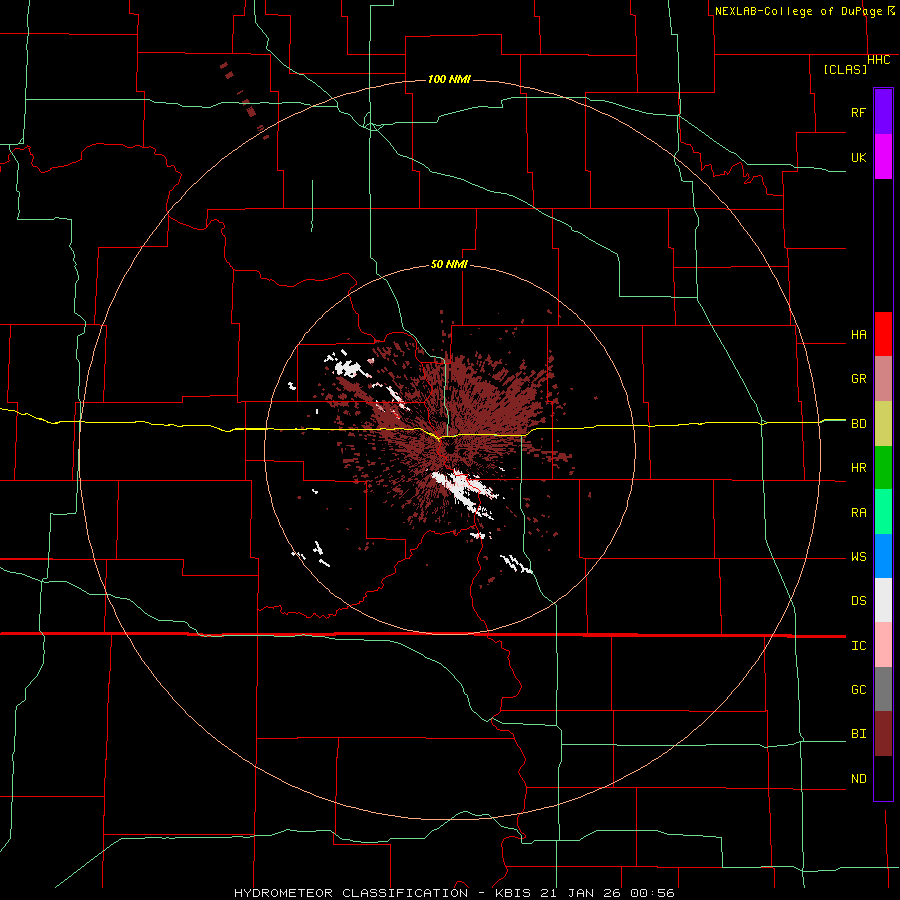Pick the HR green legend swatch
The image size is (900, 900).
pyautogui.click(x=883, y=468)
